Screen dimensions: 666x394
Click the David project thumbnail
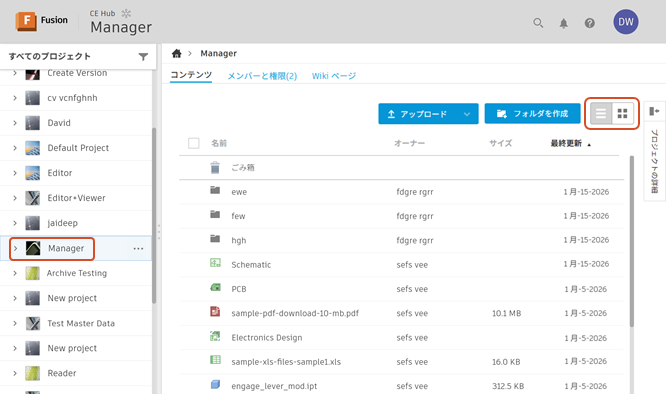(x=33, y=123)
